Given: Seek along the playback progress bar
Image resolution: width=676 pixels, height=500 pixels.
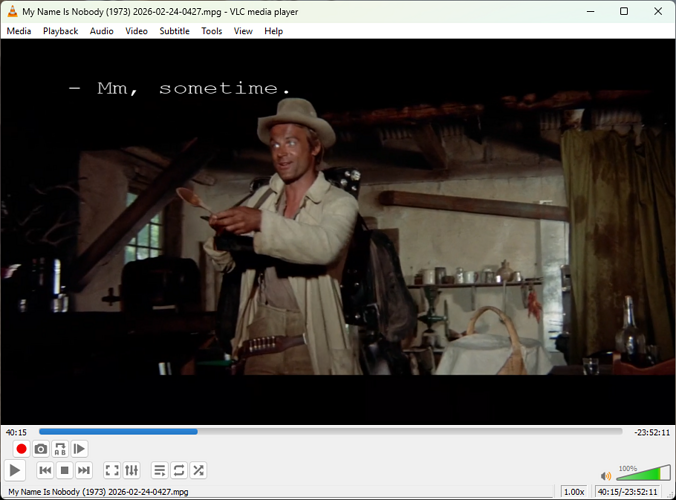Looking at the screenshot, I should [331, 431].
